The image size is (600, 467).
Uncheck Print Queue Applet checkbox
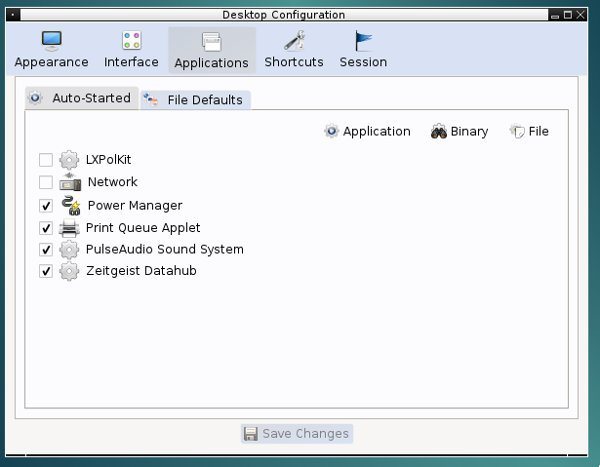[46, 228]
